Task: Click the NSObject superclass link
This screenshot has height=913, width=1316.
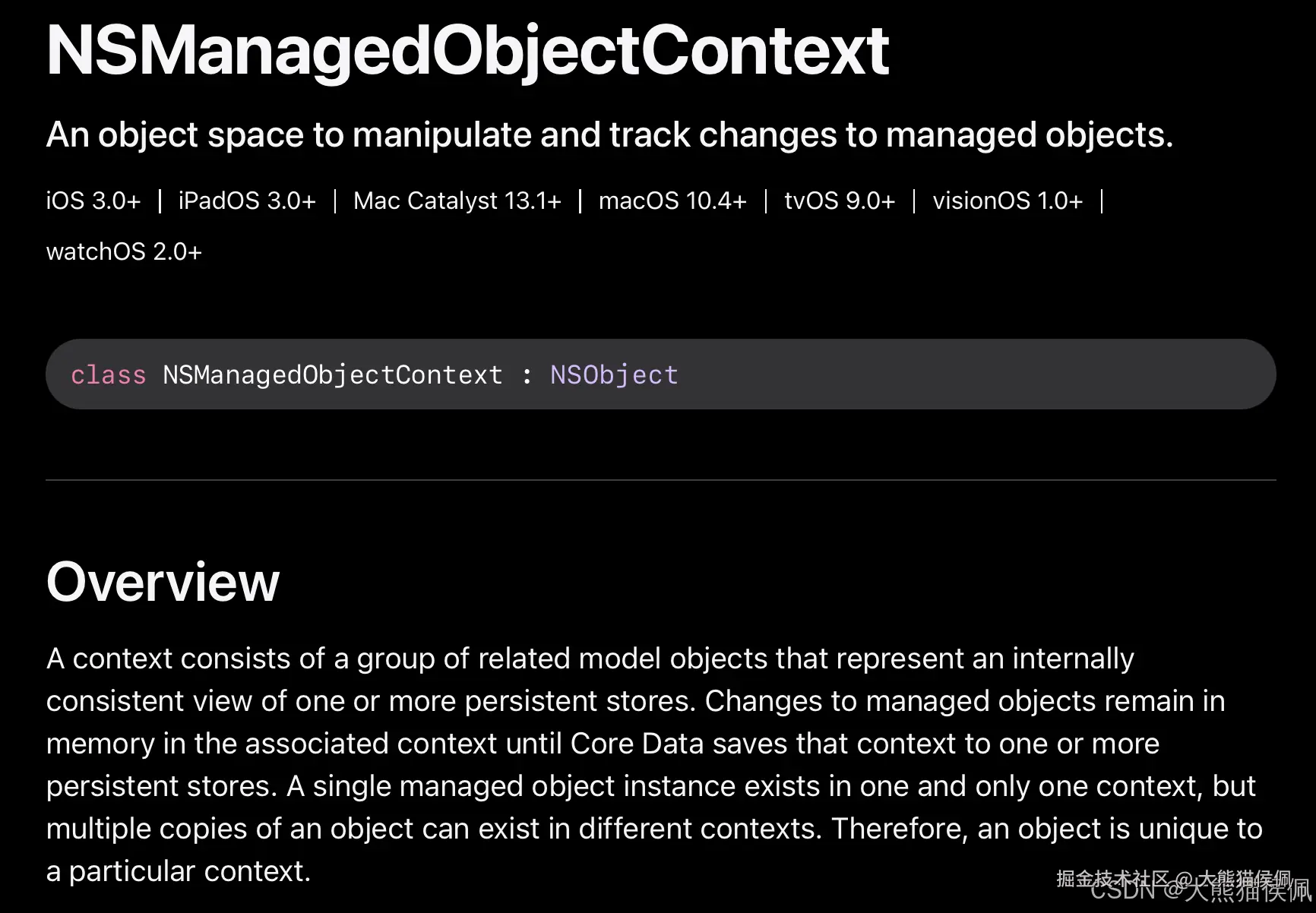Action: click(x=613, y=375)
